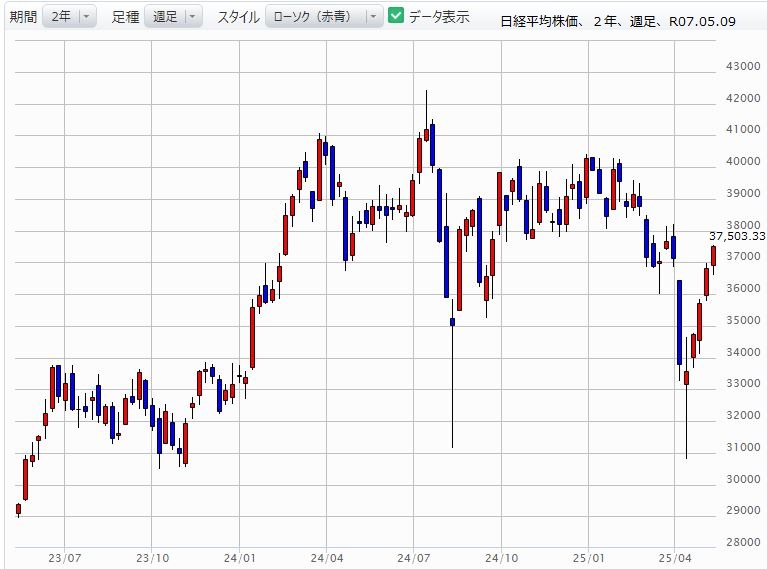Click the arrow beside ローソク(赤青)
This screenshot has width=767, height=569.
coord(373,17)
